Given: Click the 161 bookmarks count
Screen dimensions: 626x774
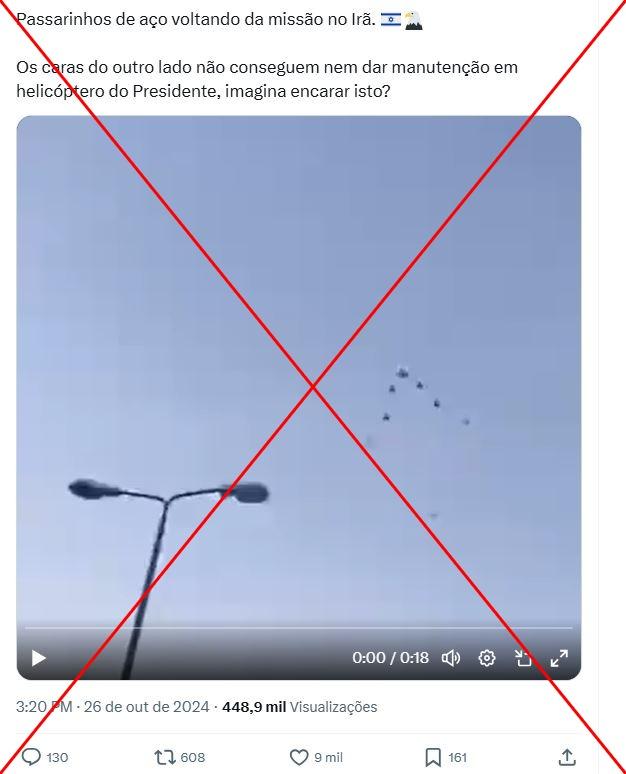Looking at the screenshot, I should pos(458,757).
